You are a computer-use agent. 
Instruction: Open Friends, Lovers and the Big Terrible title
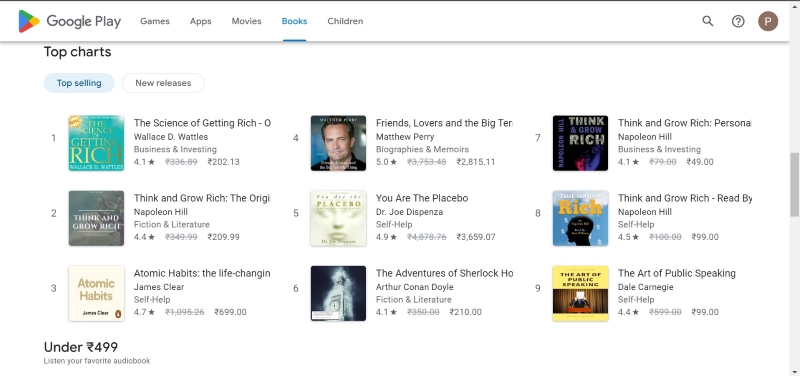pos(444,123)
